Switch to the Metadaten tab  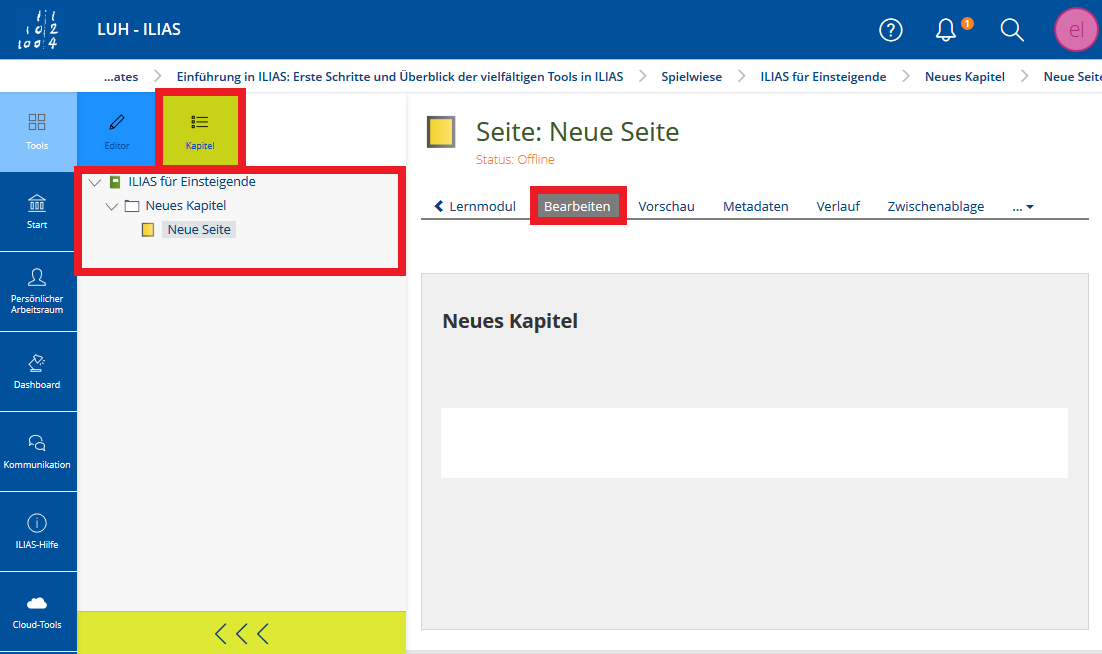click(x=756, y=207)
